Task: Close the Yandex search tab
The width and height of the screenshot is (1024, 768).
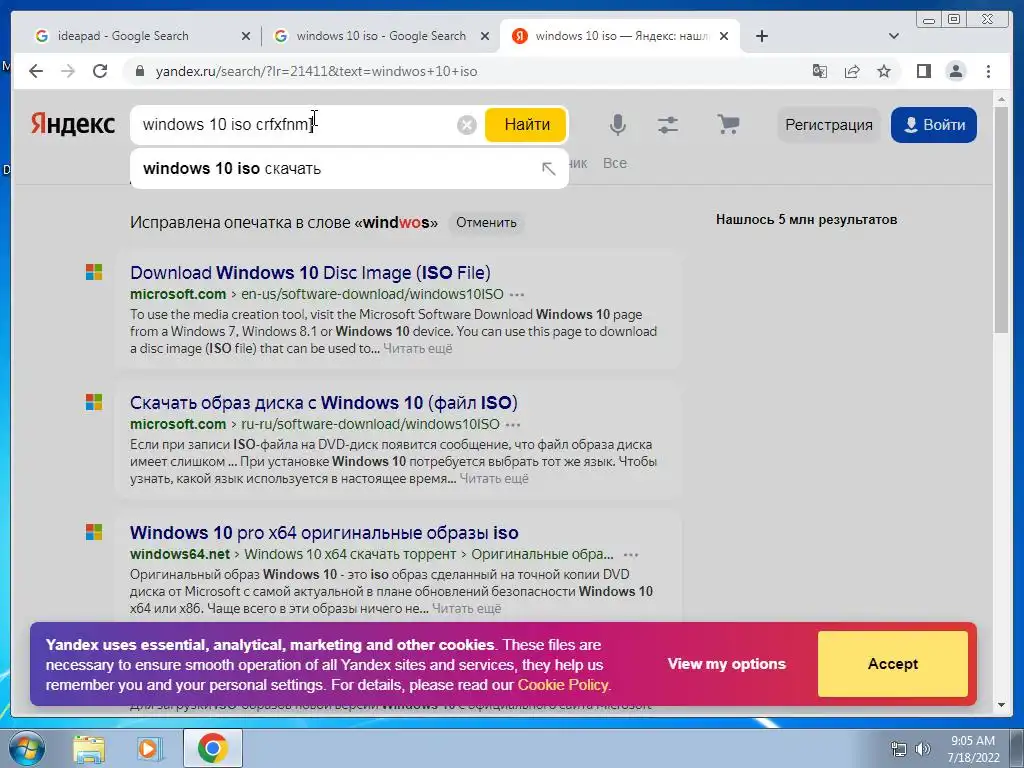Action: coord(724,36)
